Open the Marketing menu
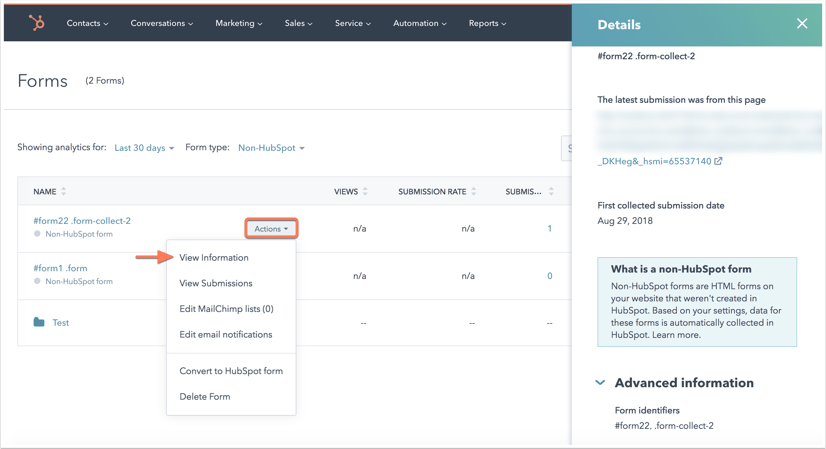 (239, 23)
